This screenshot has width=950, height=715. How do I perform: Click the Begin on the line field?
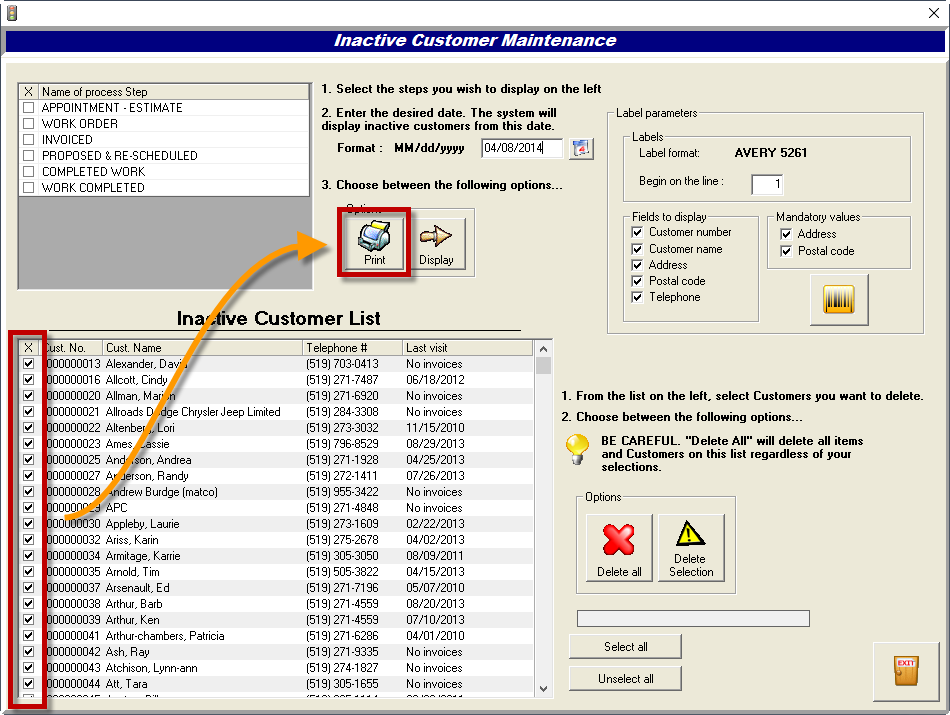(768, 184)
